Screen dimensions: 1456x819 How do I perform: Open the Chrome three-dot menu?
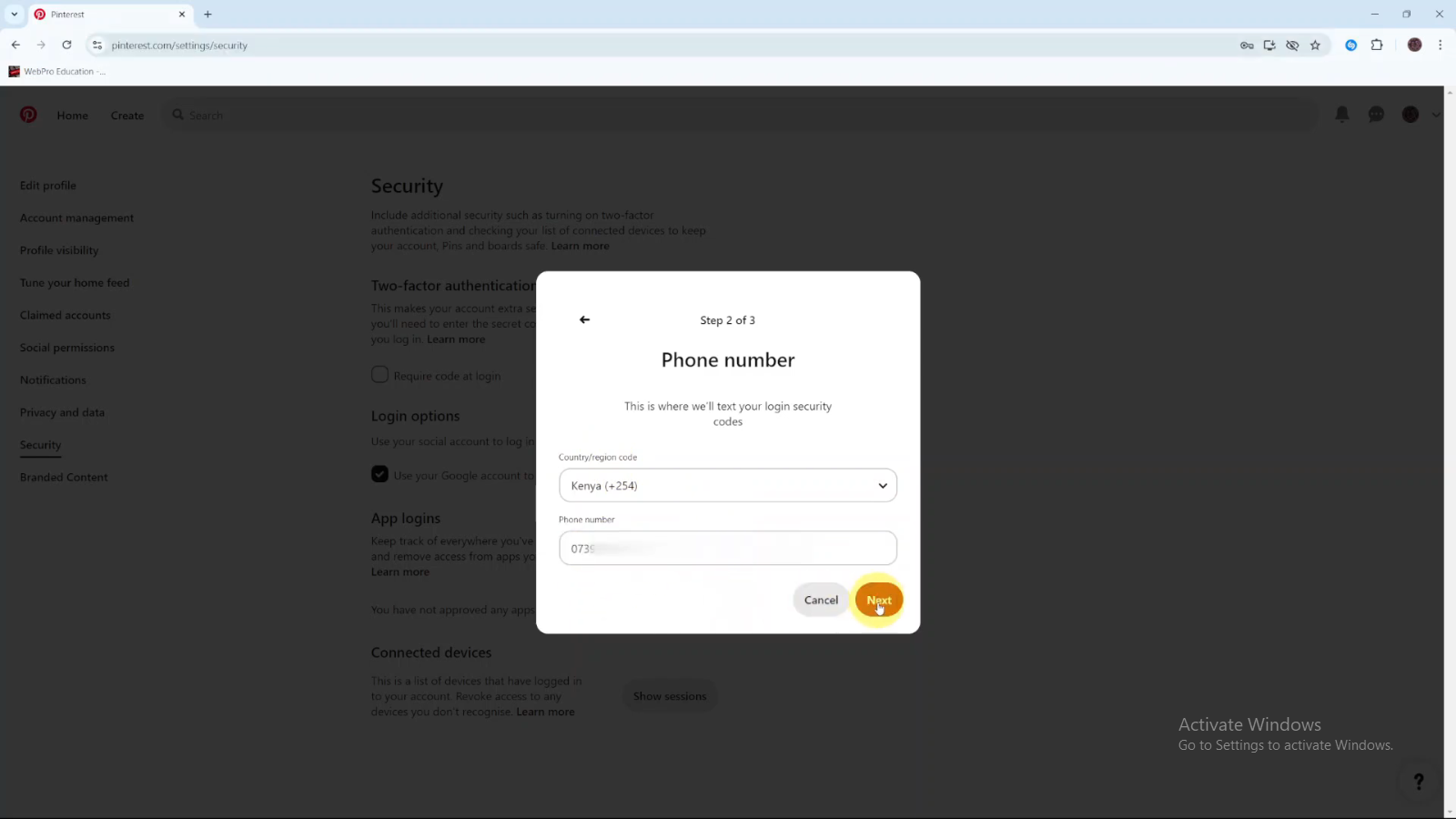tap(1440, 45)
